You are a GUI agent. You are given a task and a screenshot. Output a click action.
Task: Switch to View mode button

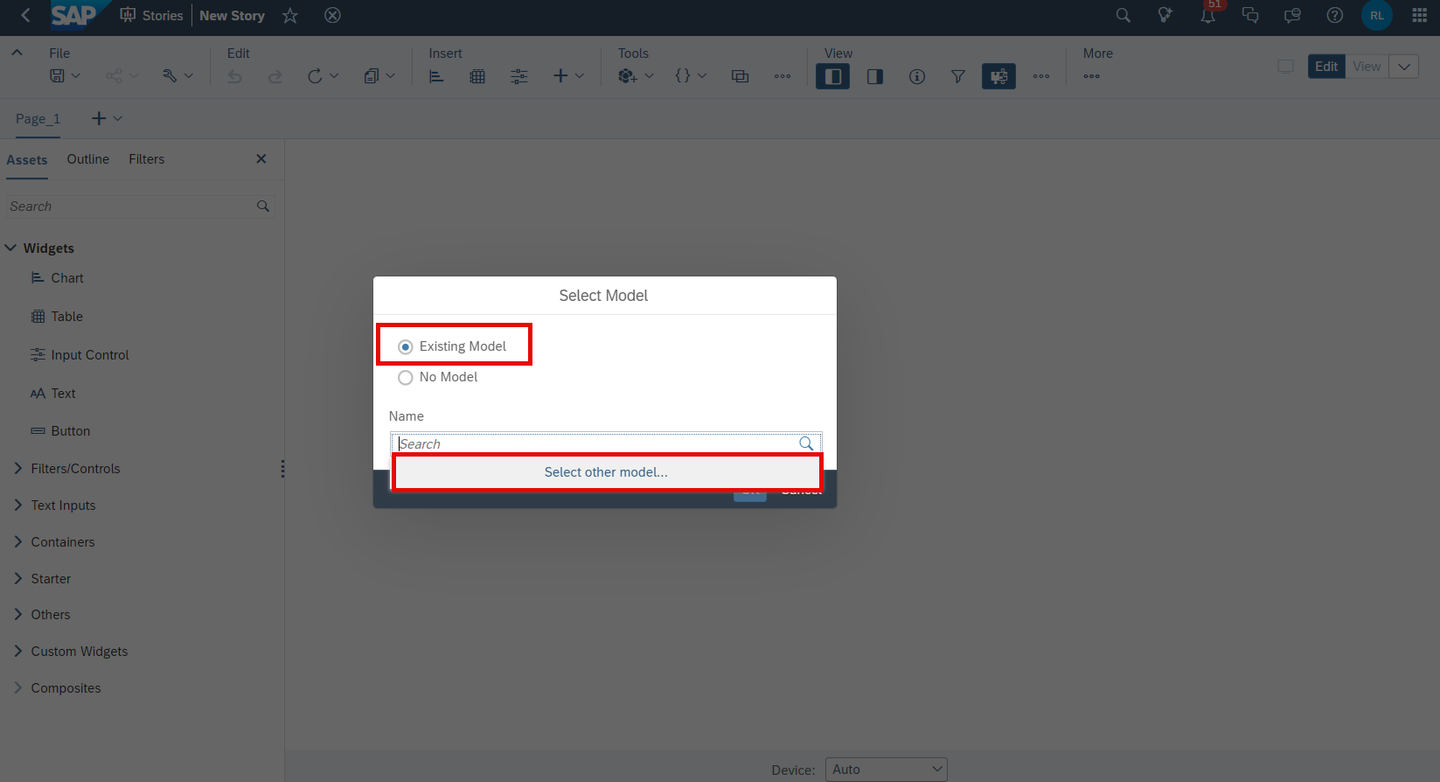coord(1367,66)
